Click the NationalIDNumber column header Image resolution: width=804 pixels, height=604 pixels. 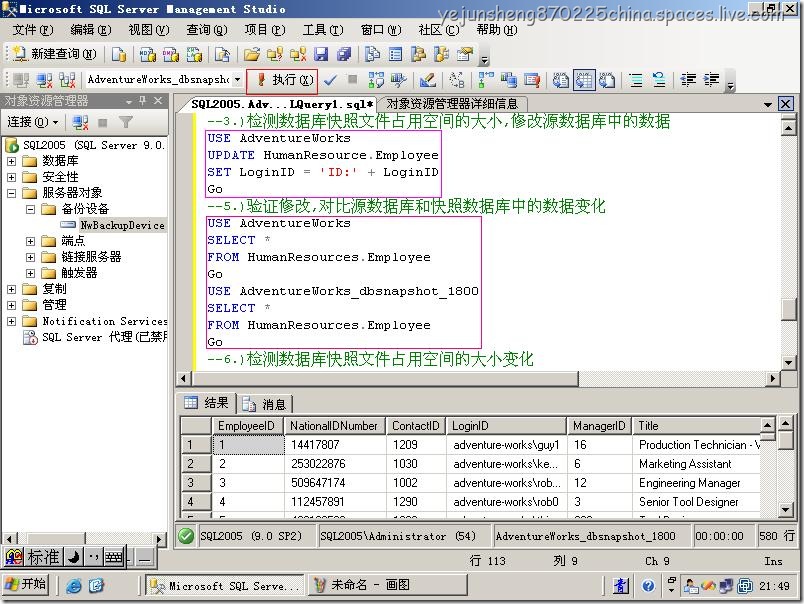point(335,426)
